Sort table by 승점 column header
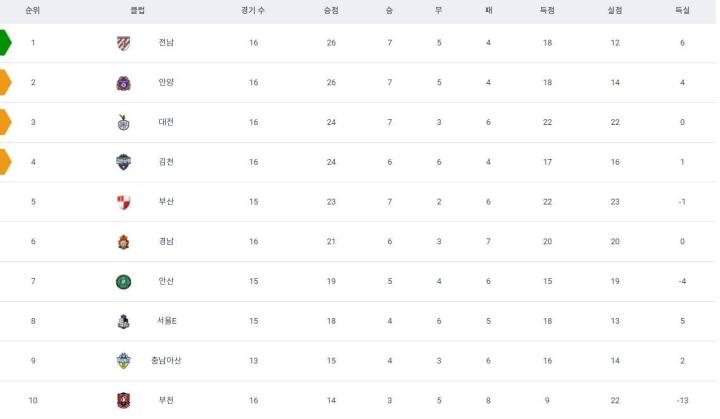The height and width of the screenshot is (419, 720). [x=331, y=10]
